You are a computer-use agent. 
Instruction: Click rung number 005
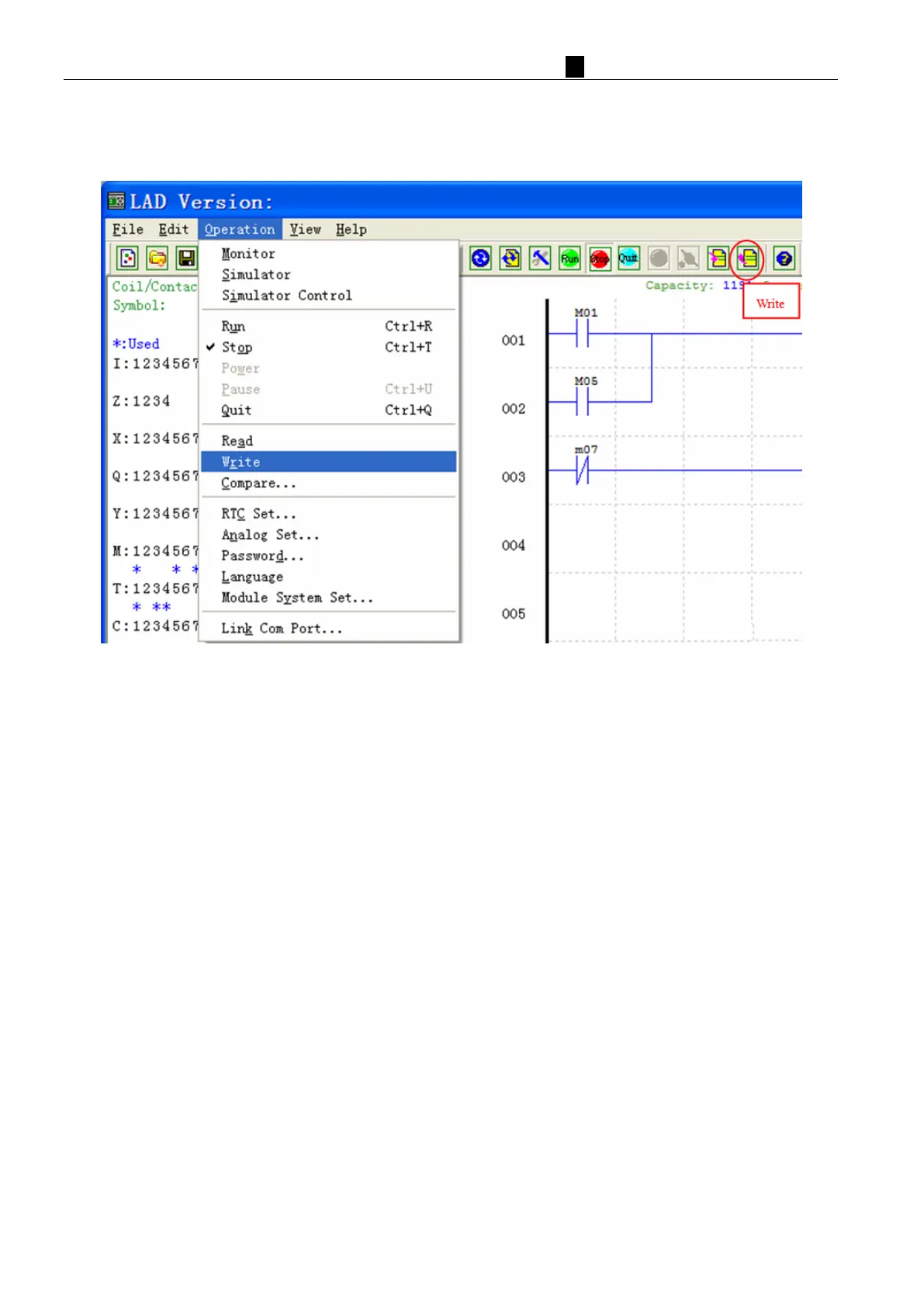(x=514, y=613)
